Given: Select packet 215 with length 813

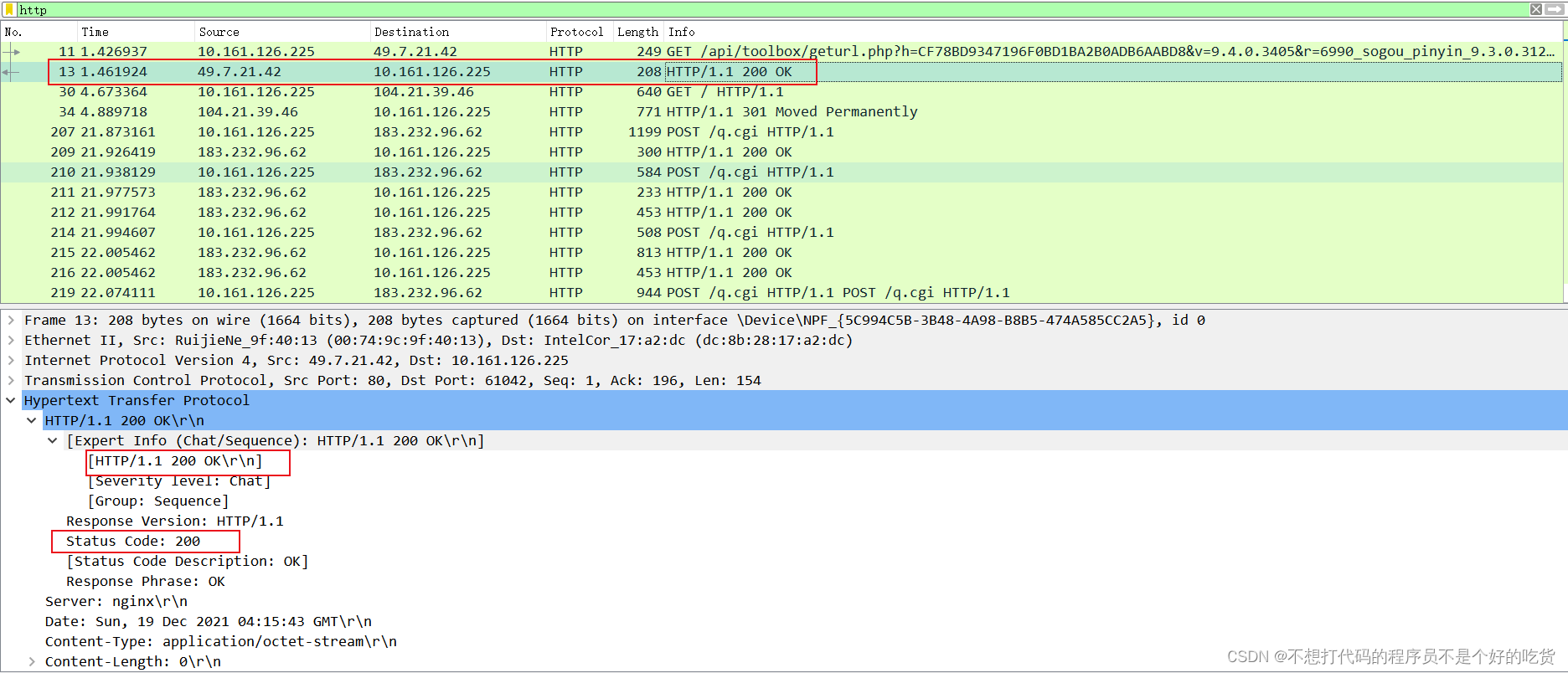Looking at the screenshot, I should point(781,253).
